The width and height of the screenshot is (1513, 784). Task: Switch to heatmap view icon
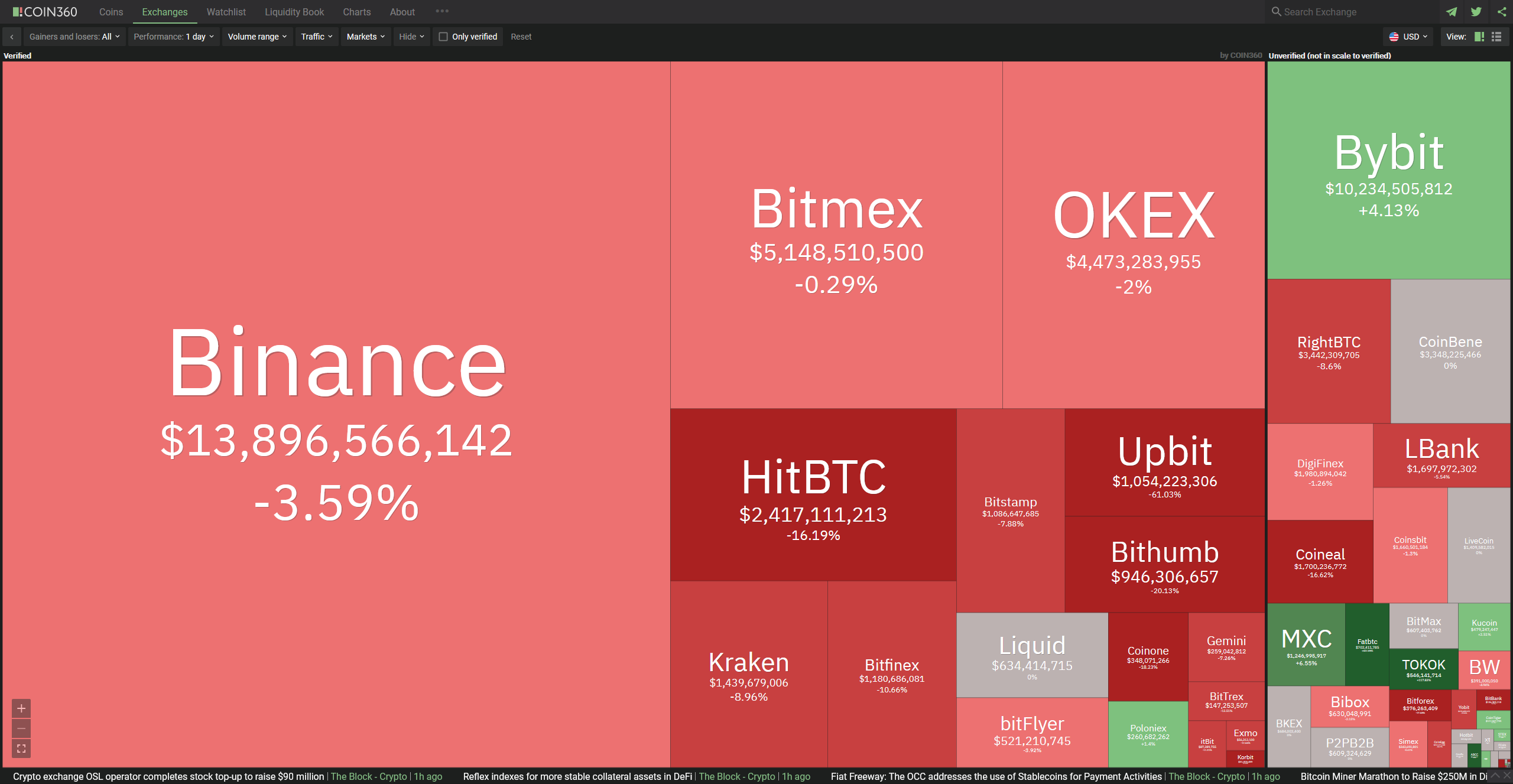pyautogui.click(x=1479, y=37)
